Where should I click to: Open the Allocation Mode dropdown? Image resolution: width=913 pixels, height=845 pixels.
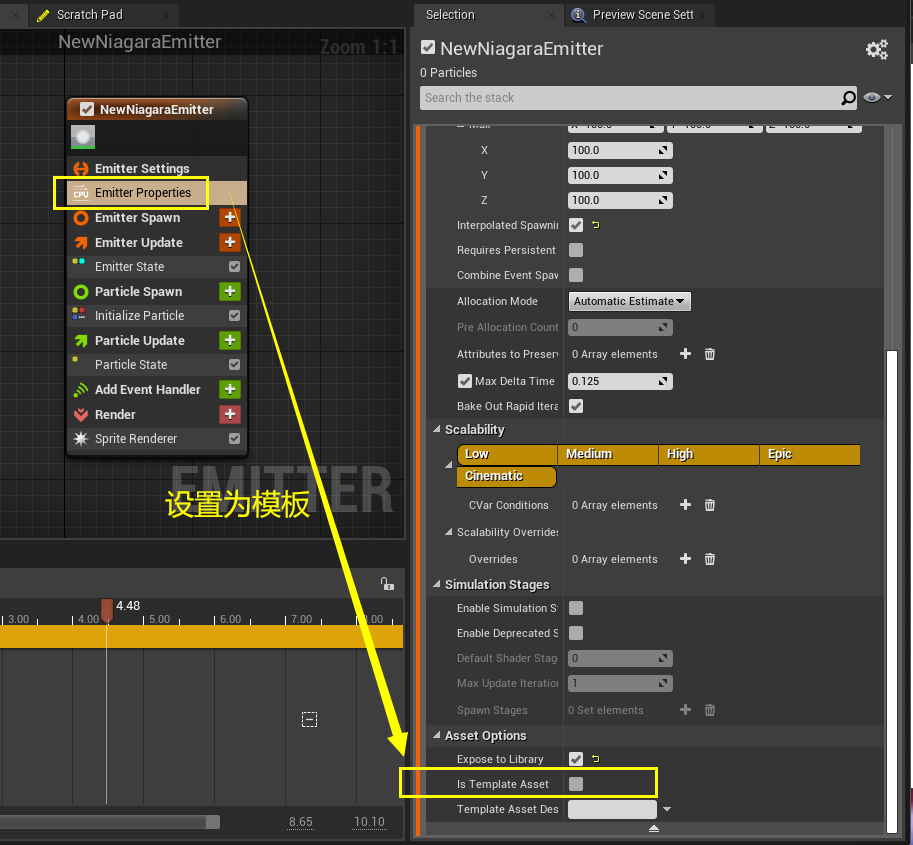629,301
